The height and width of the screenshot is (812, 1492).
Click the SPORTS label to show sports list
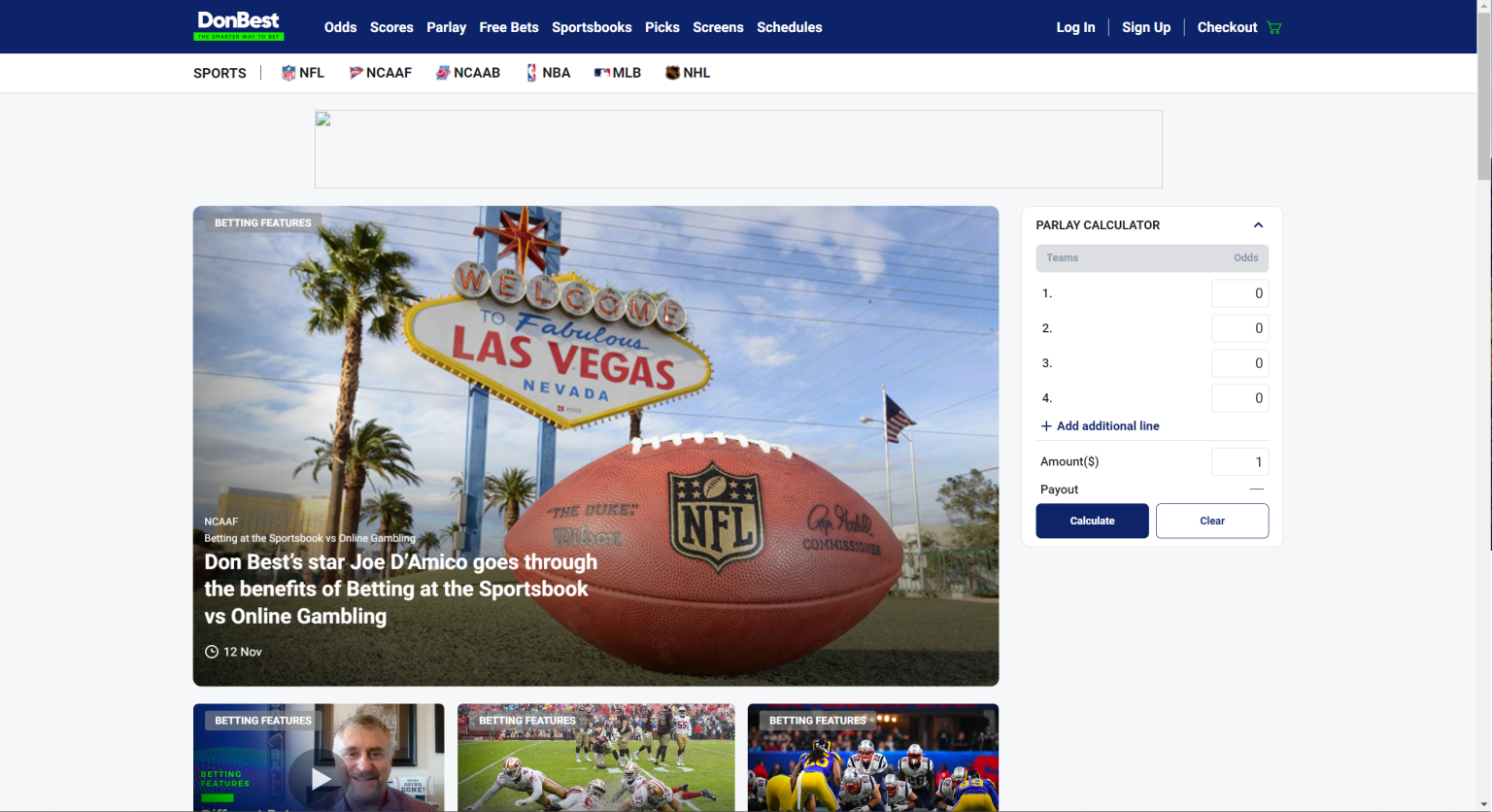coord(220,73)
